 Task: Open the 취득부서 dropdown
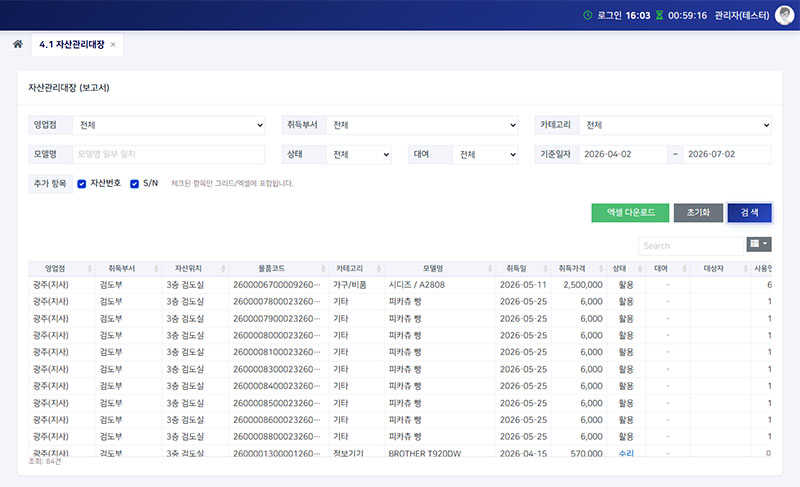point(421,125)
